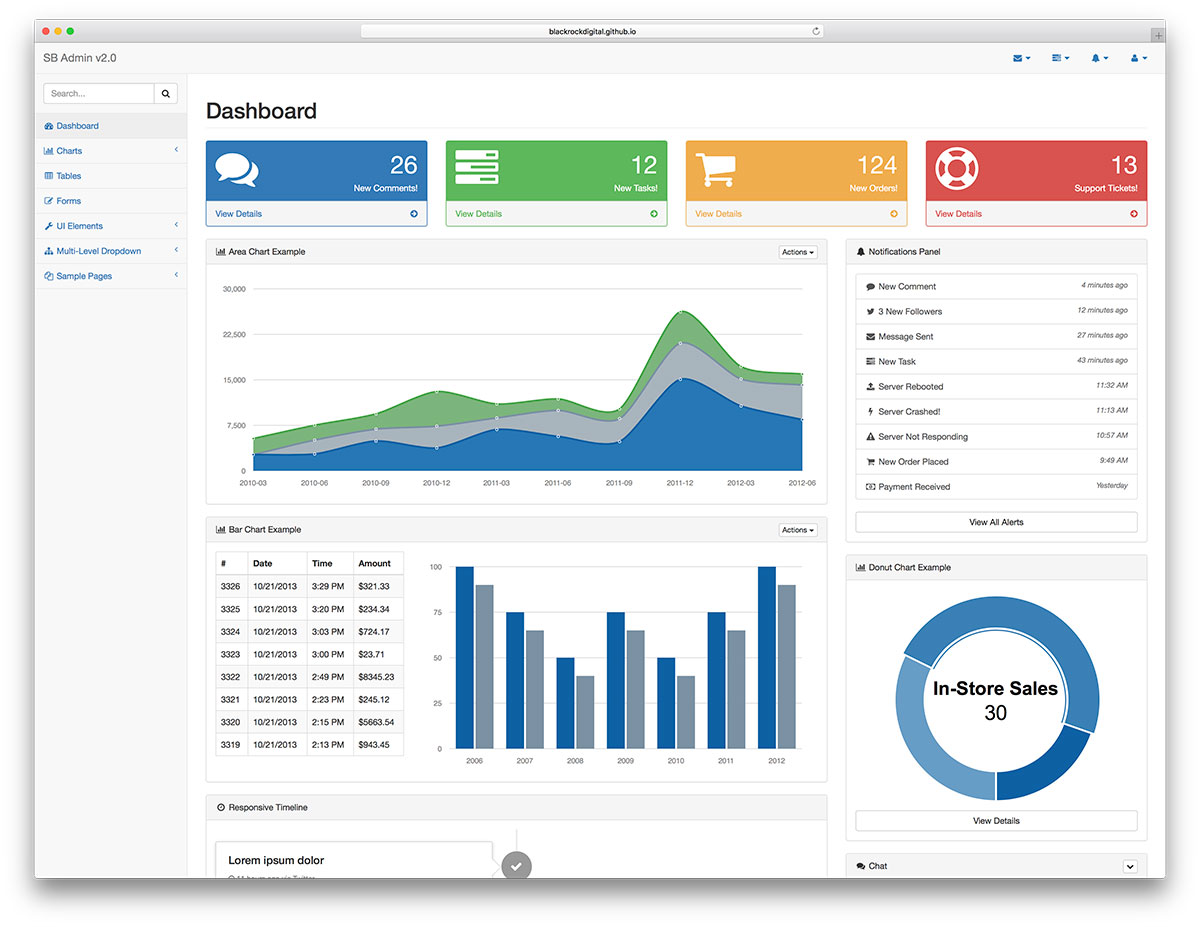The width and height of the screenshot is (1200, 927).
Task: Collapse the Chat panel with its chevron
Action: [1129, 866]
